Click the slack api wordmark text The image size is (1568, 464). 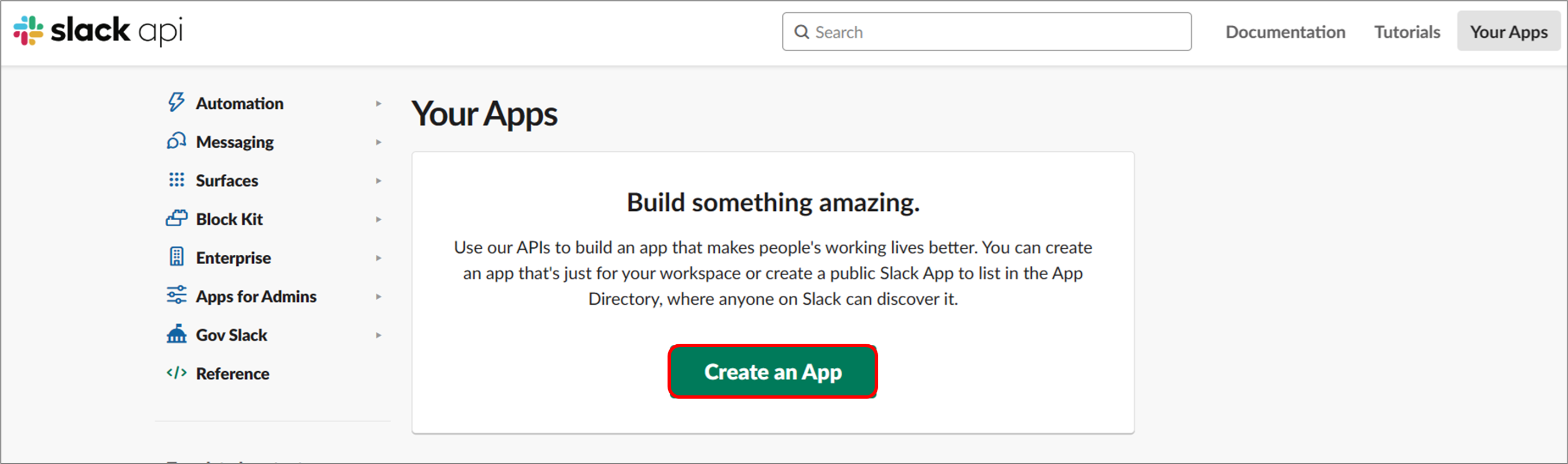pos(116,30)
